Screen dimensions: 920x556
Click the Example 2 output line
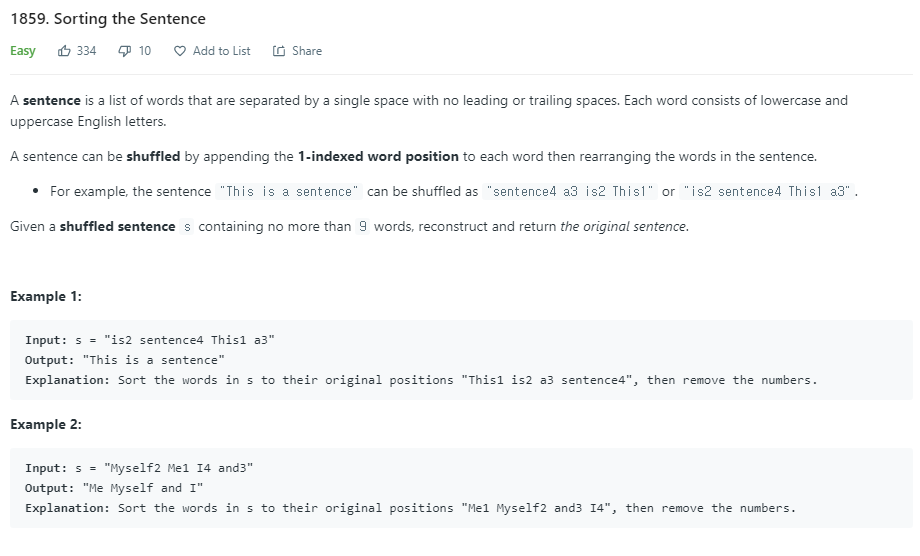(114, 488)
